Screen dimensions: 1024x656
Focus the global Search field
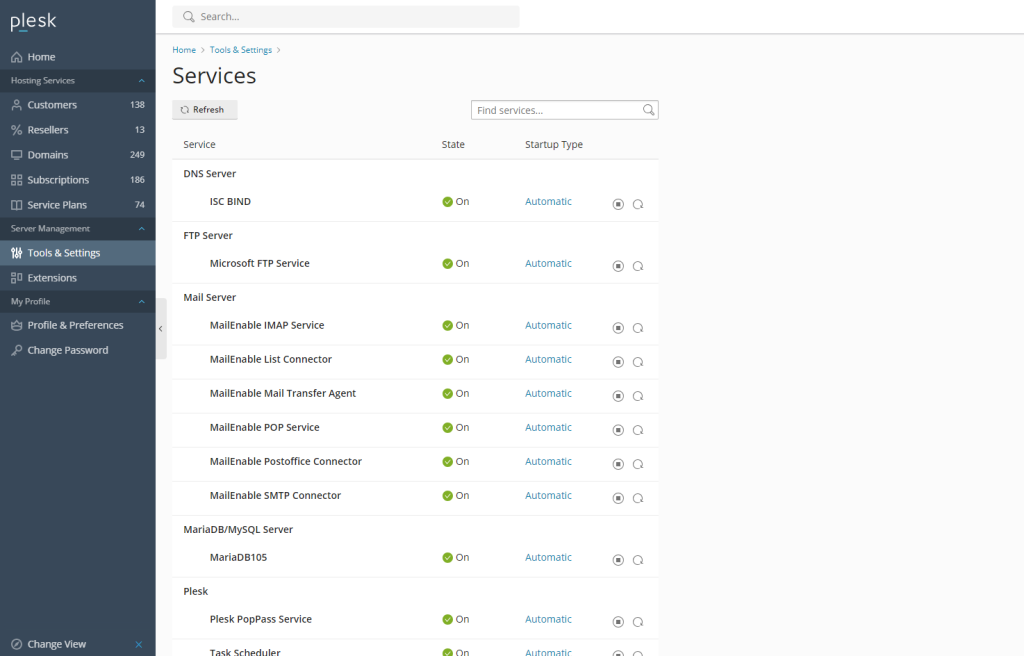point(345,16)
